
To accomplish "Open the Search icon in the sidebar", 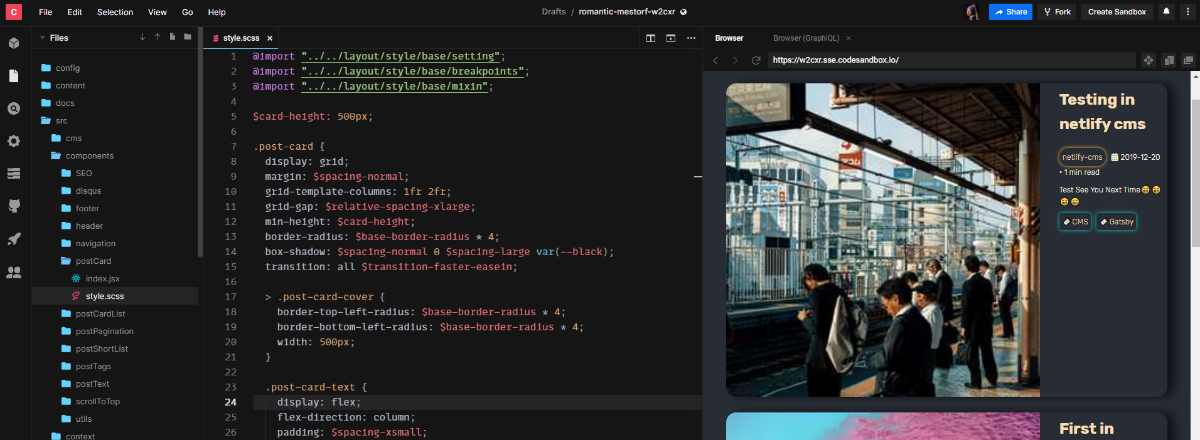I will [x=14, y=108].
